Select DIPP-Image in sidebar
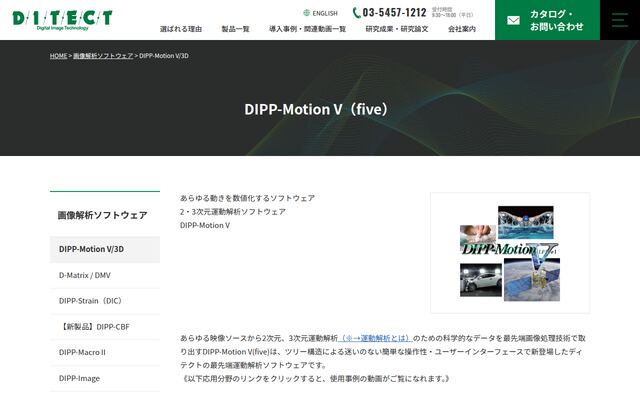This screenshot has height=400, width=640. 105,378
